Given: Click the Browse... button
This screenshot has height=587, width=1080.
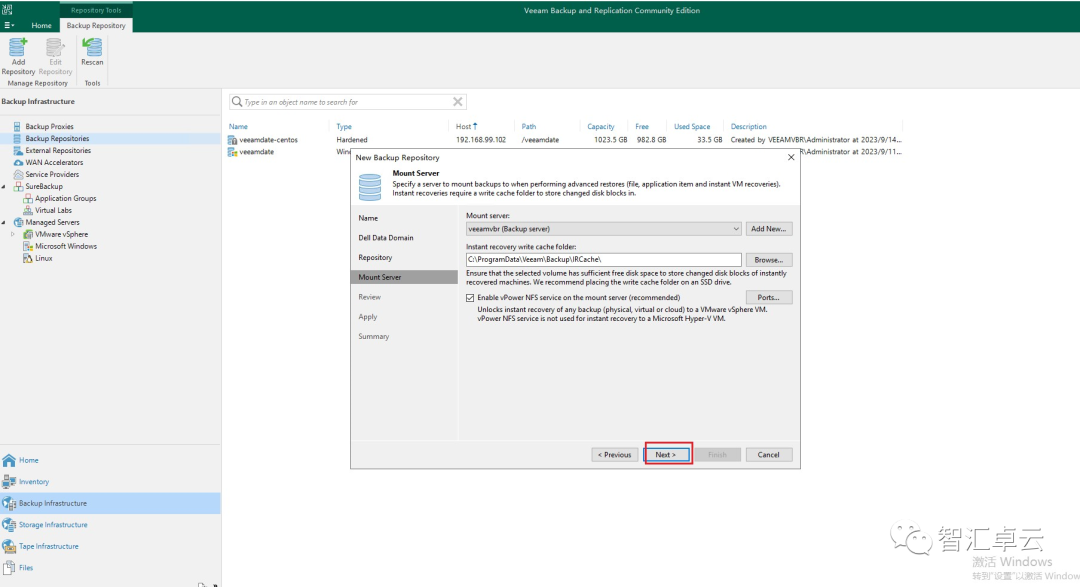Looking at the screenshot, I should [769, 260].
